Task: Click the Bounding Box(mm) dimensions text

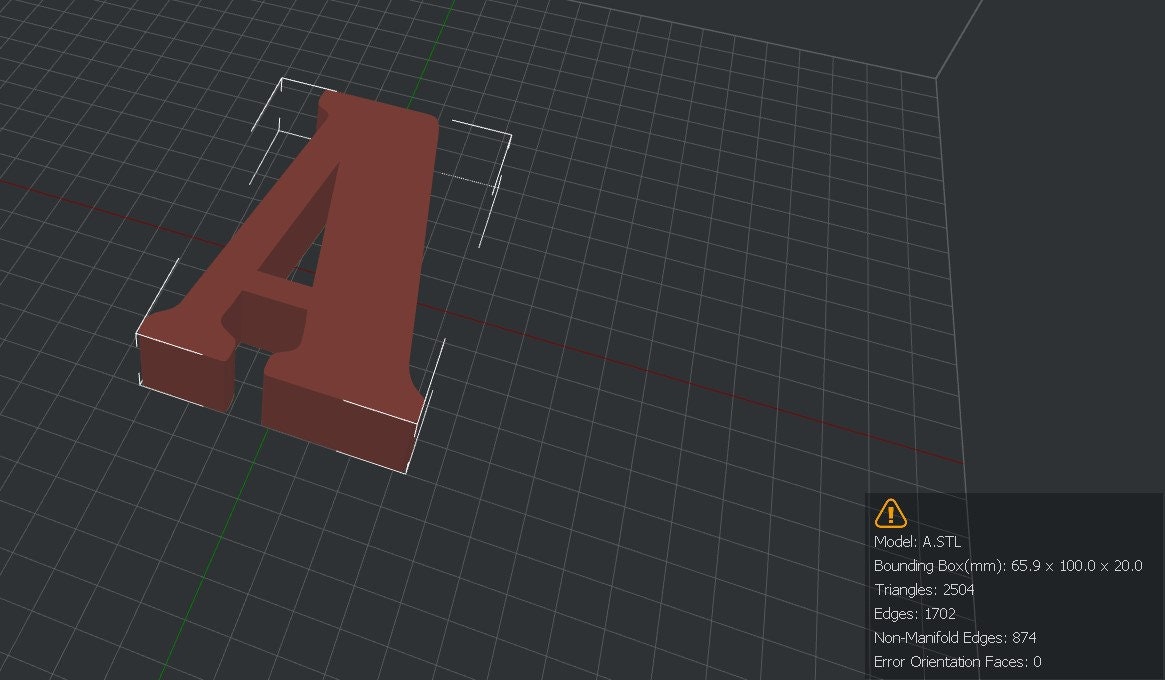Action: [1006, 566]
